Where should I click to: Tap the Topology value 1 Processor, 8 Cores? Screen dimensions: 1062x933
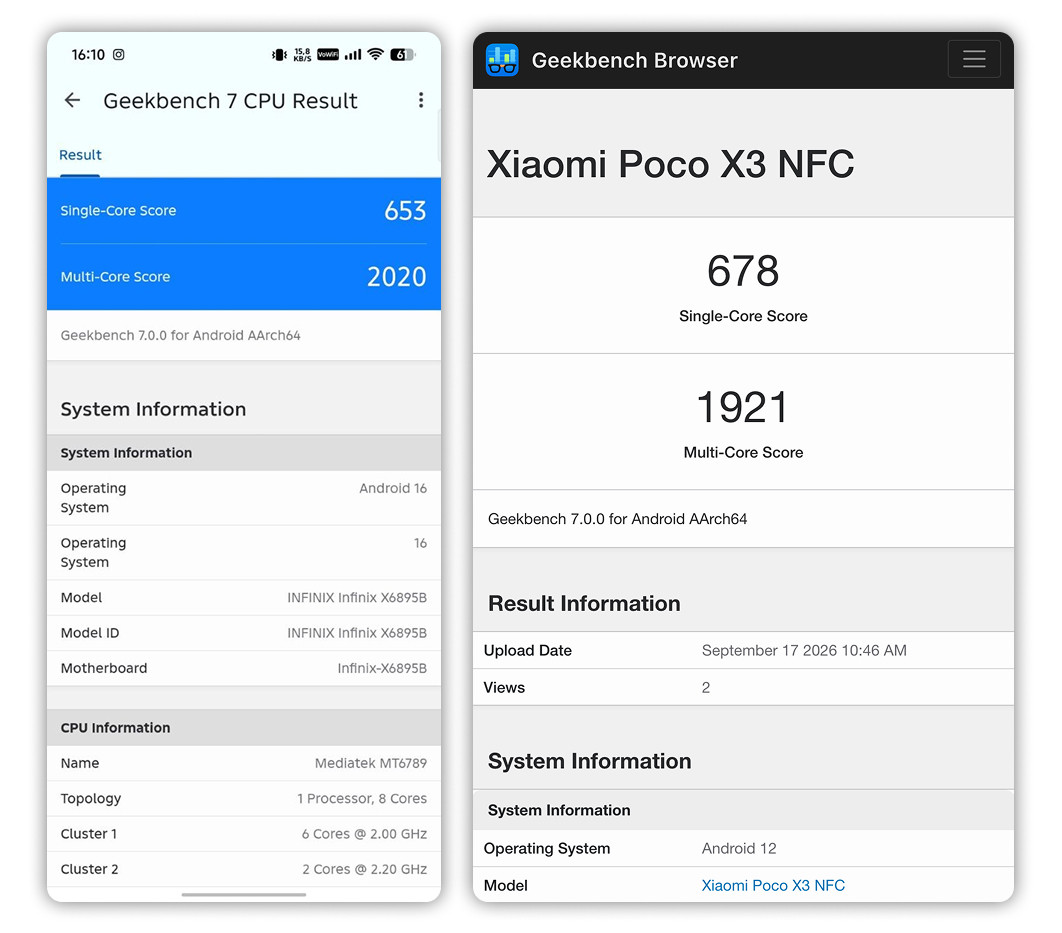tap(362, 798)
